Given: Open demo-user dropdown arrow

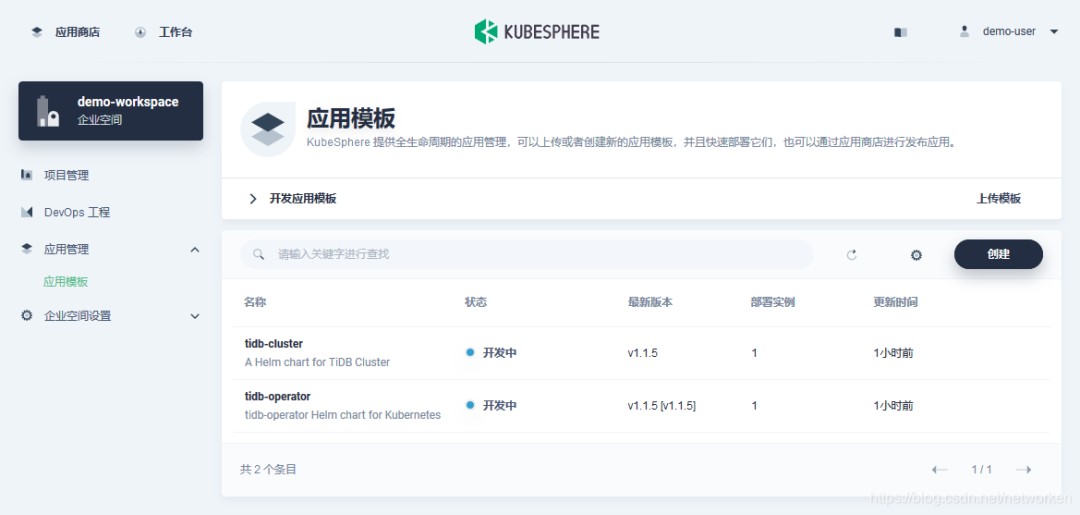Looking at the screenshot, I should (1054, 32).
